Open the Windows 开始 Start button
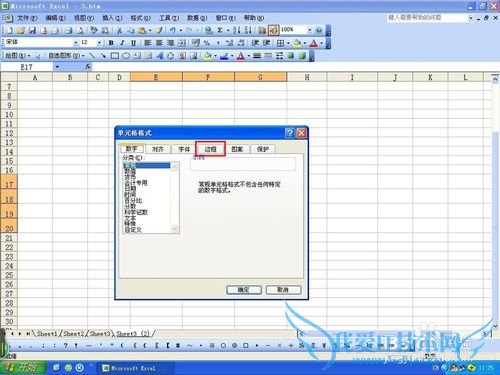500x375 pixels. 22,368
